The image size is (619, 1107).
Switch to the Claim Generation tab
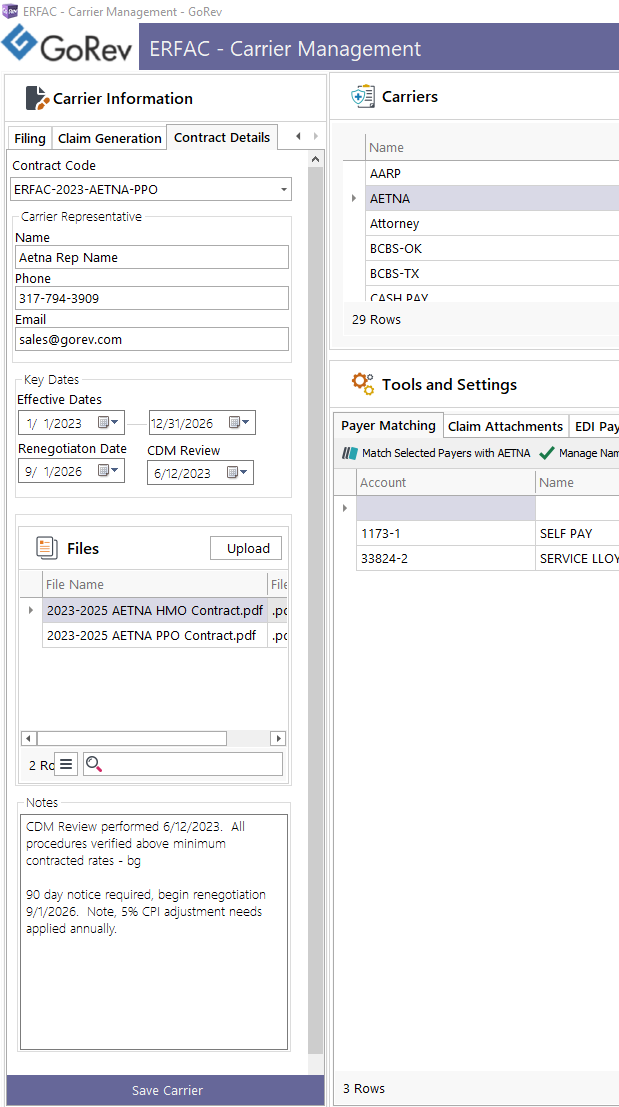[109, 138]
